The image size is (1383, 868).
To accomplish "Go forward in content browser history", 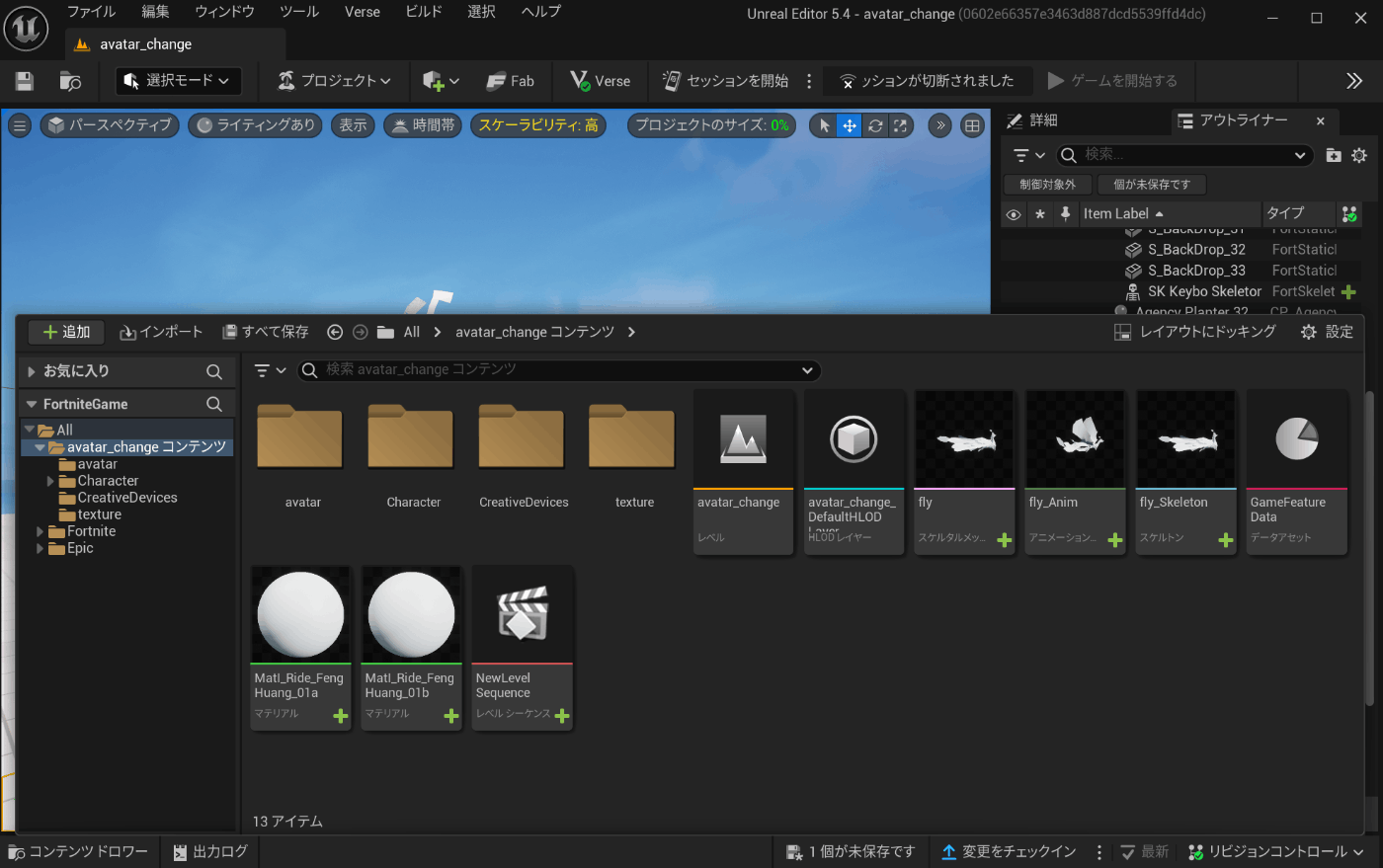I will [360, 333].
